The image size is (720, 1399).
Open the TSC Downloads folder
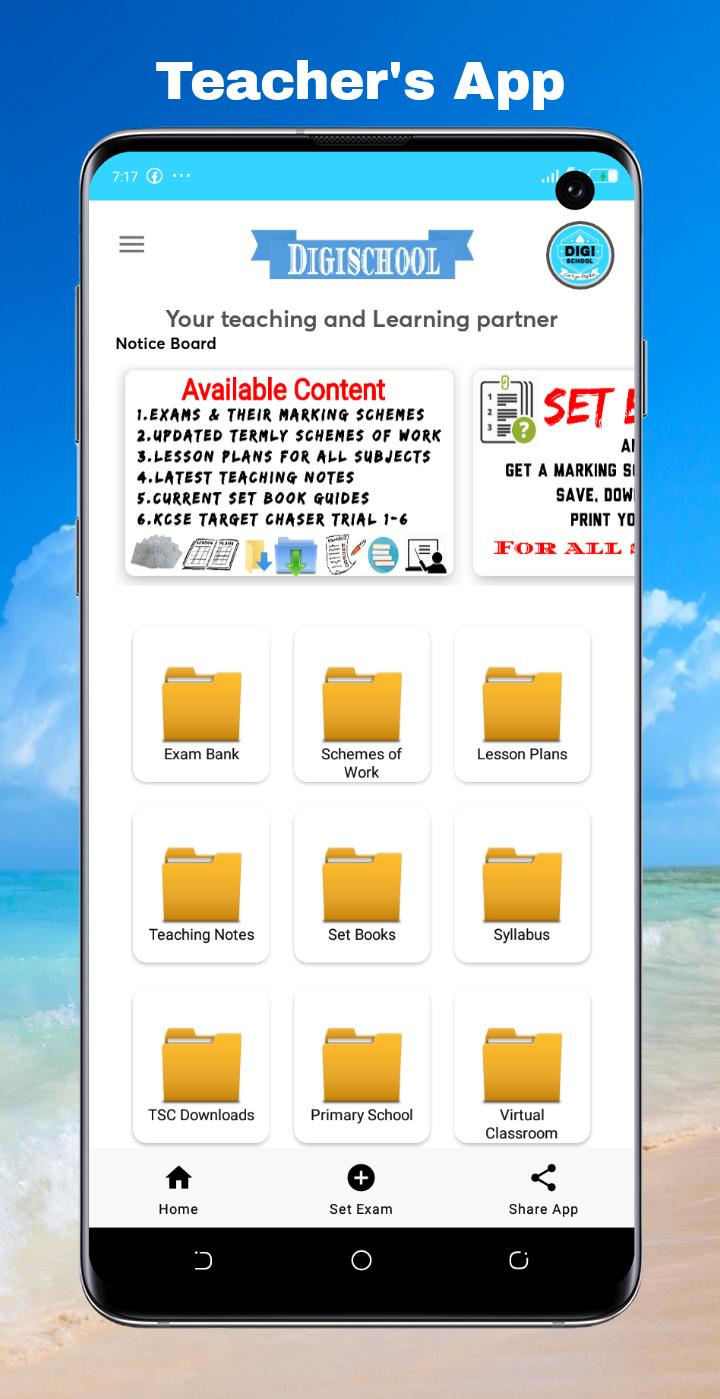tap(201, 1065)
